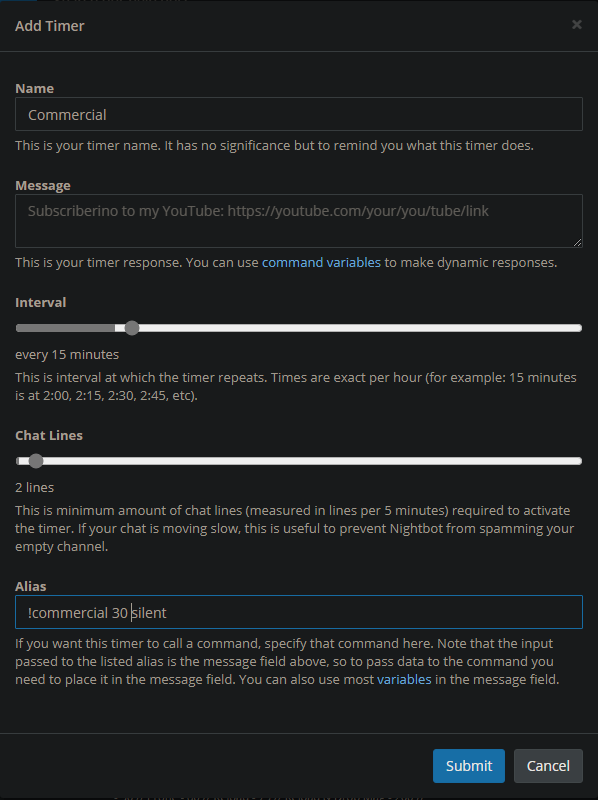Screen dimensions: 598x800
Task: Cancel adding the timer
Action: click(548, 766)
